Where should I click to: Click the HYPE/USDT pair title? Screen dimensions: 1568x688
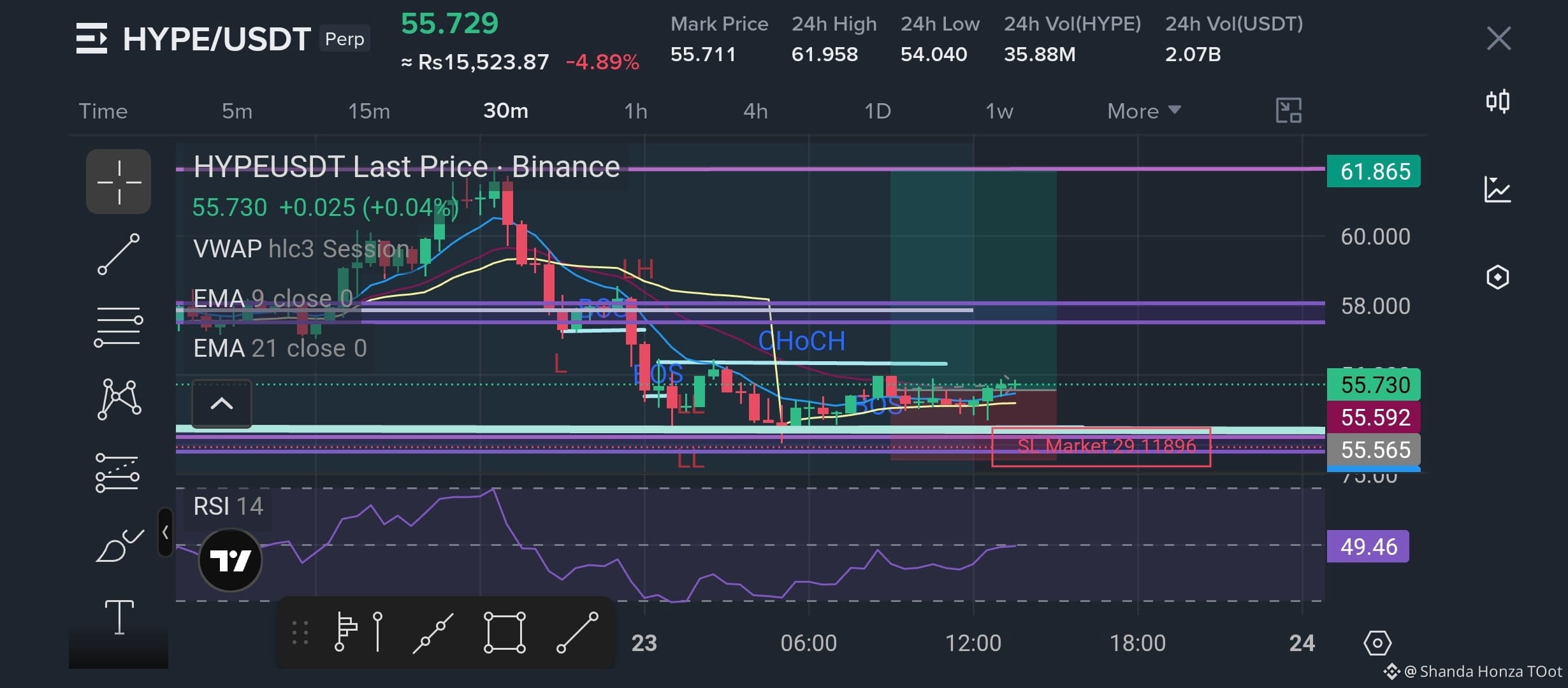(x=217, y=39)
